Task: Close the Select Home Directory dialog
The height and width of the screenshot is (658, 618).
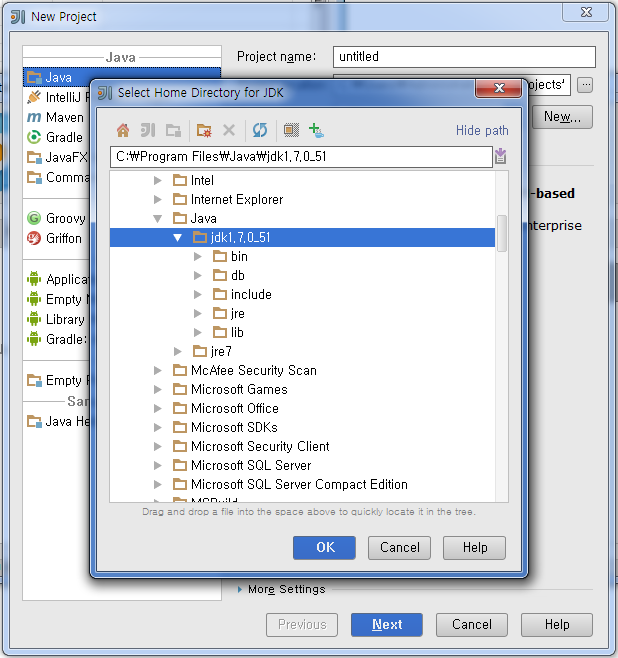Action: pyautogui.click(x=498, y=88)
